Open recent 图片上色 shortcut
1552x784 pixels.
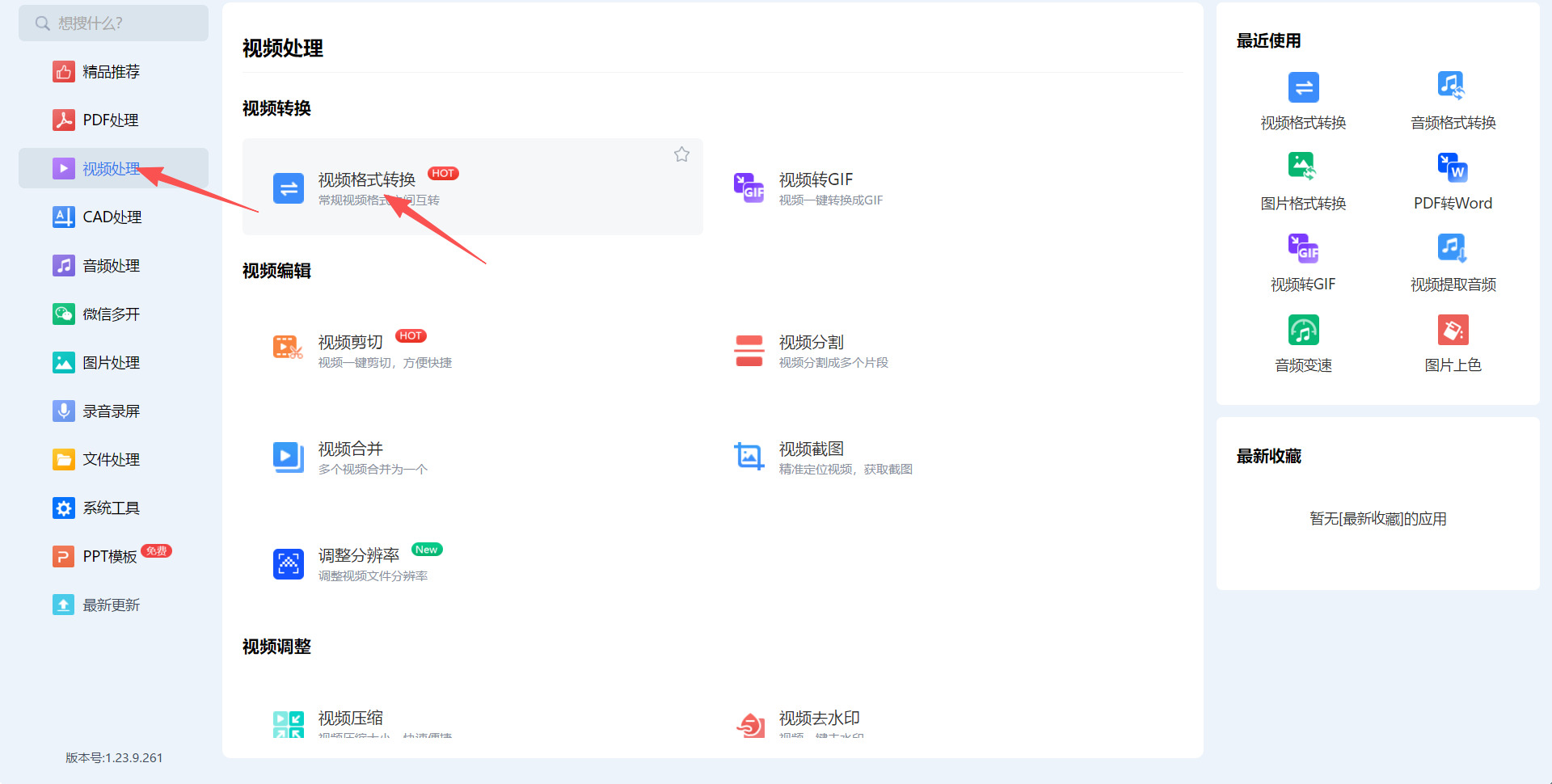[x=1453, y=344]
